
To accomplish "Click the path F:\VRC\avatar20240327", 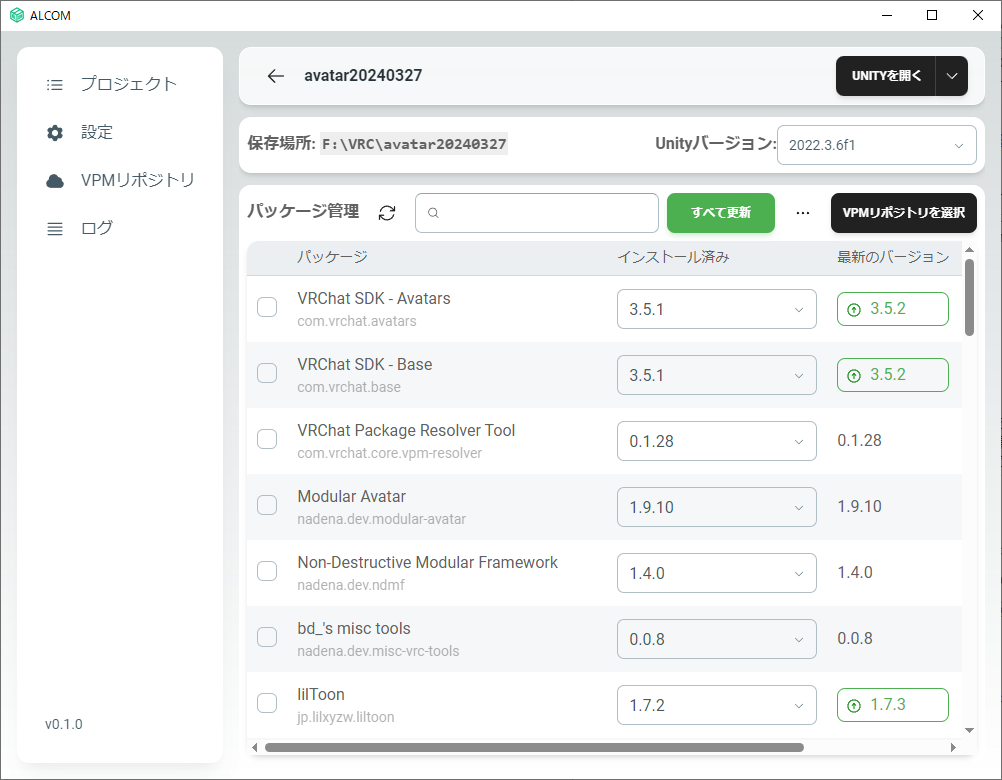I will click(x=414, y=144).
